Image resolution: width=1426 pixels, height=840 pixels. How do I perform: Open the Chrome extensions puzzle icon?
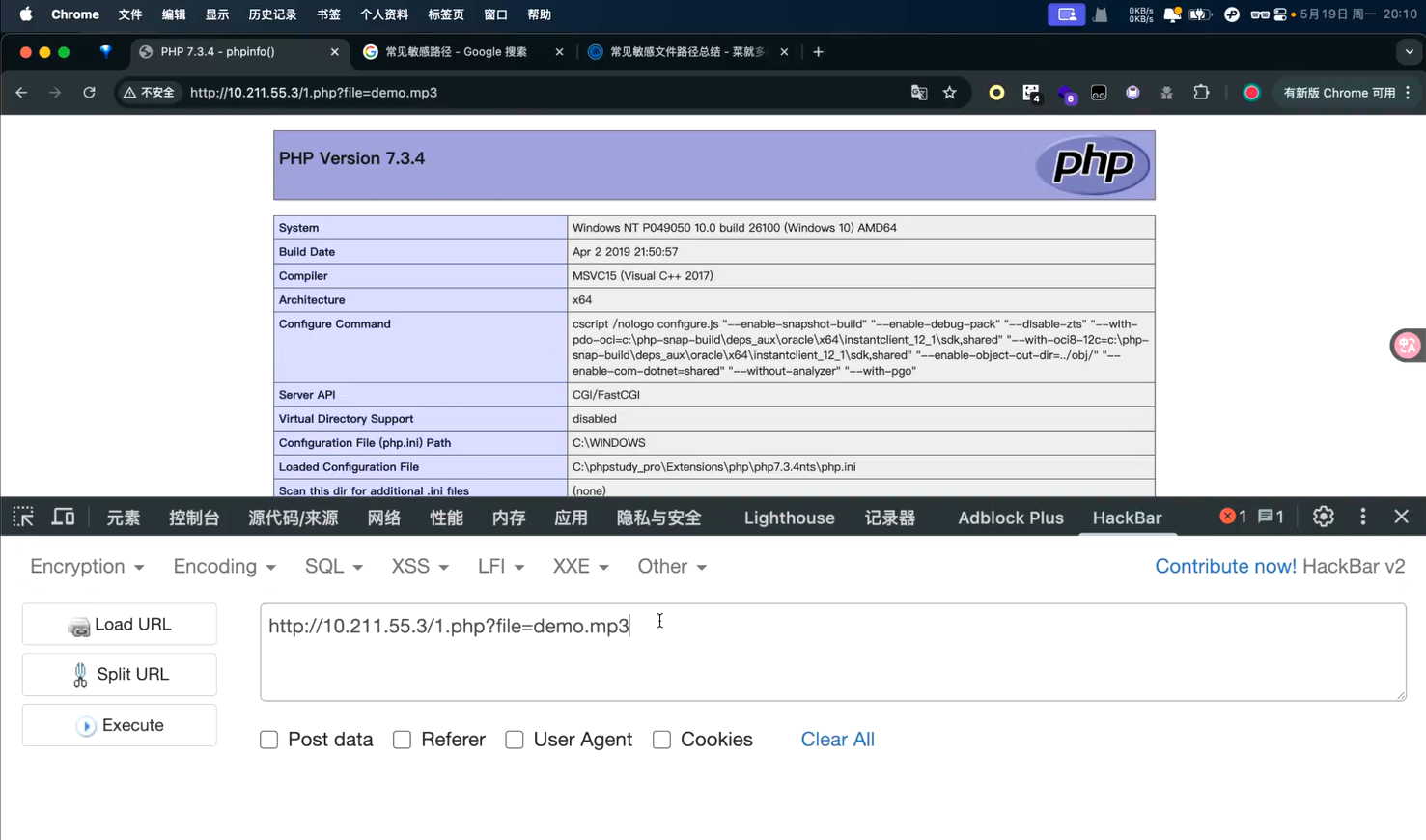1201,93
